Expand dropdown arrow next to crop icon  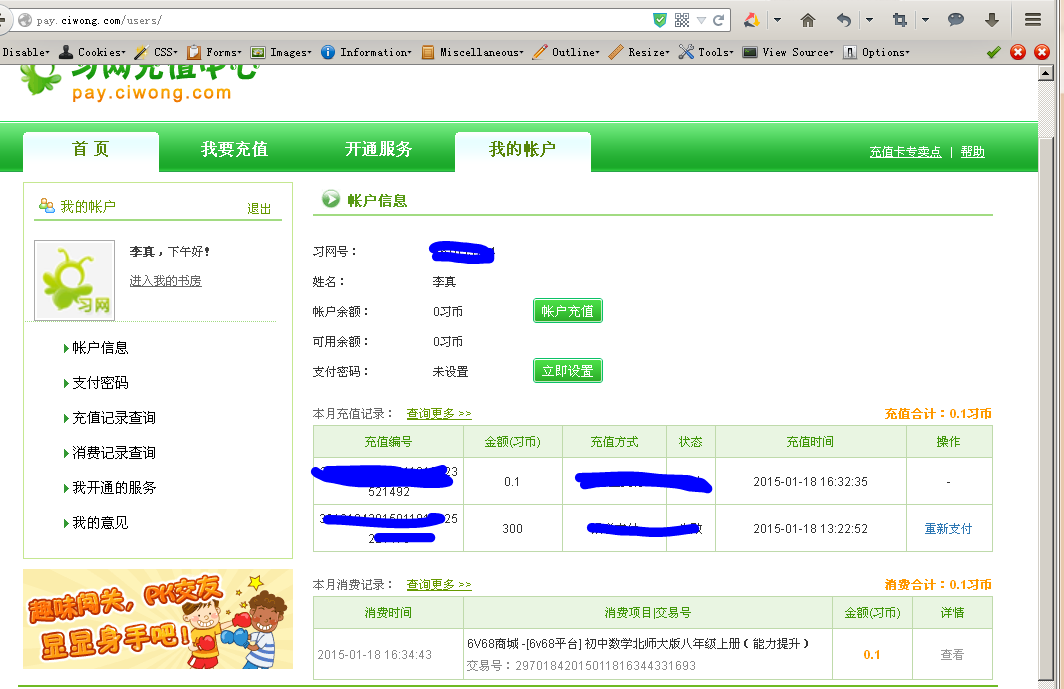click(x=925, y=20)
